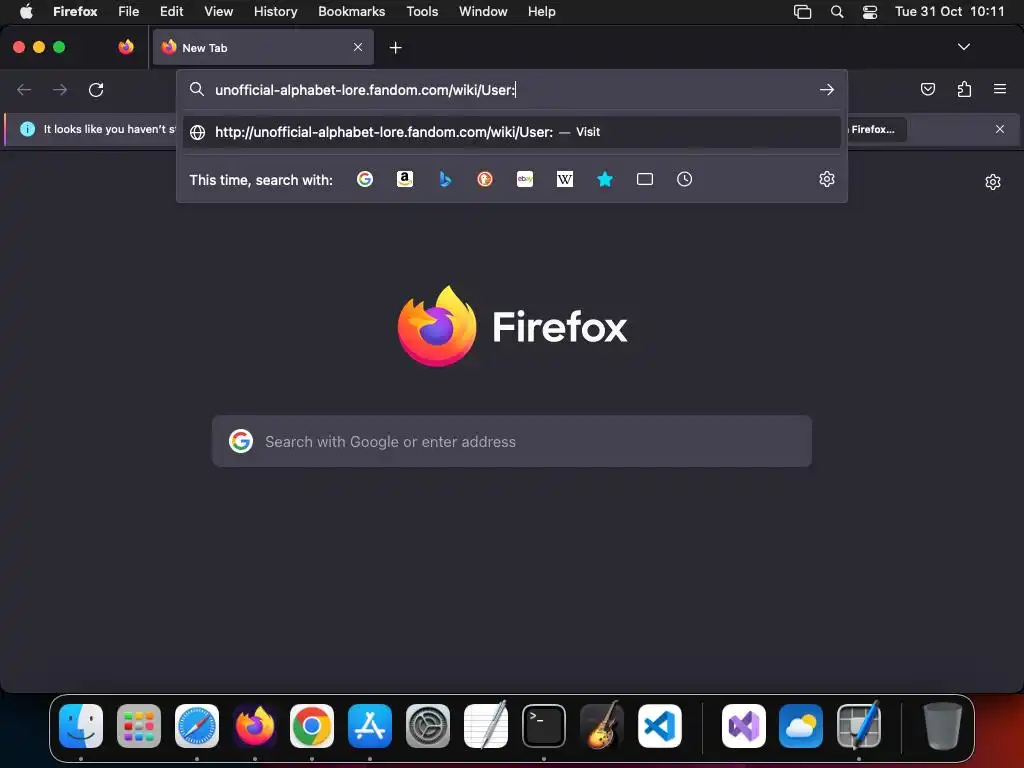Open Spotlight search in menu bar
Screen dimensions: 1024x768
click(837, 11)
